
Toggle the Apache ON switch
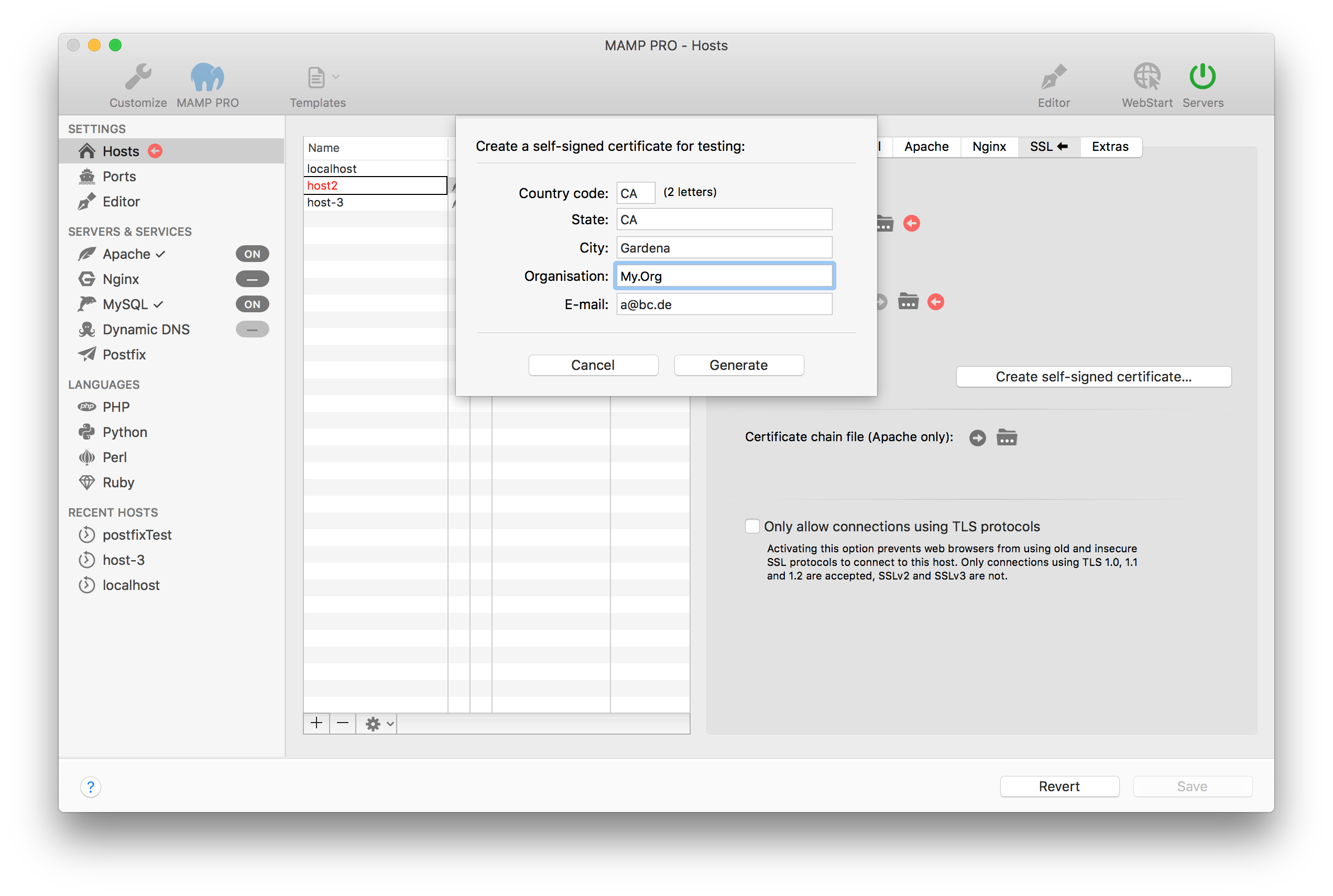(x=252, y=254)
